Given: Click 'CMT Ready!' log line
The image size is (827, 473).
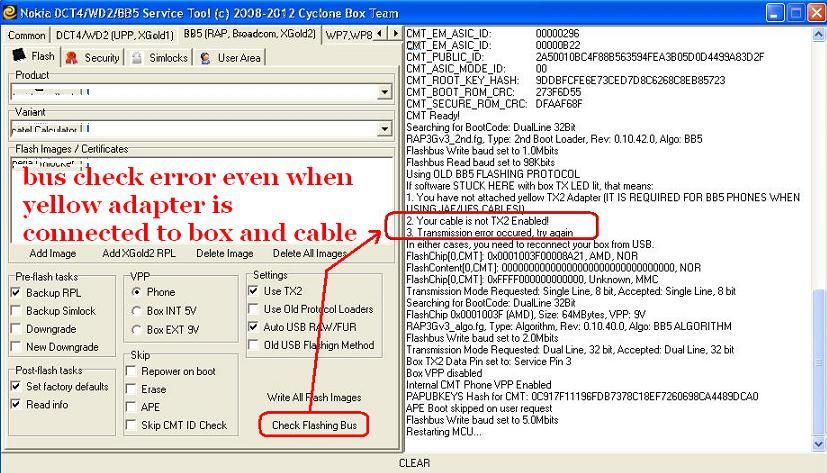Looking at the screenshot, I should 432,115.
